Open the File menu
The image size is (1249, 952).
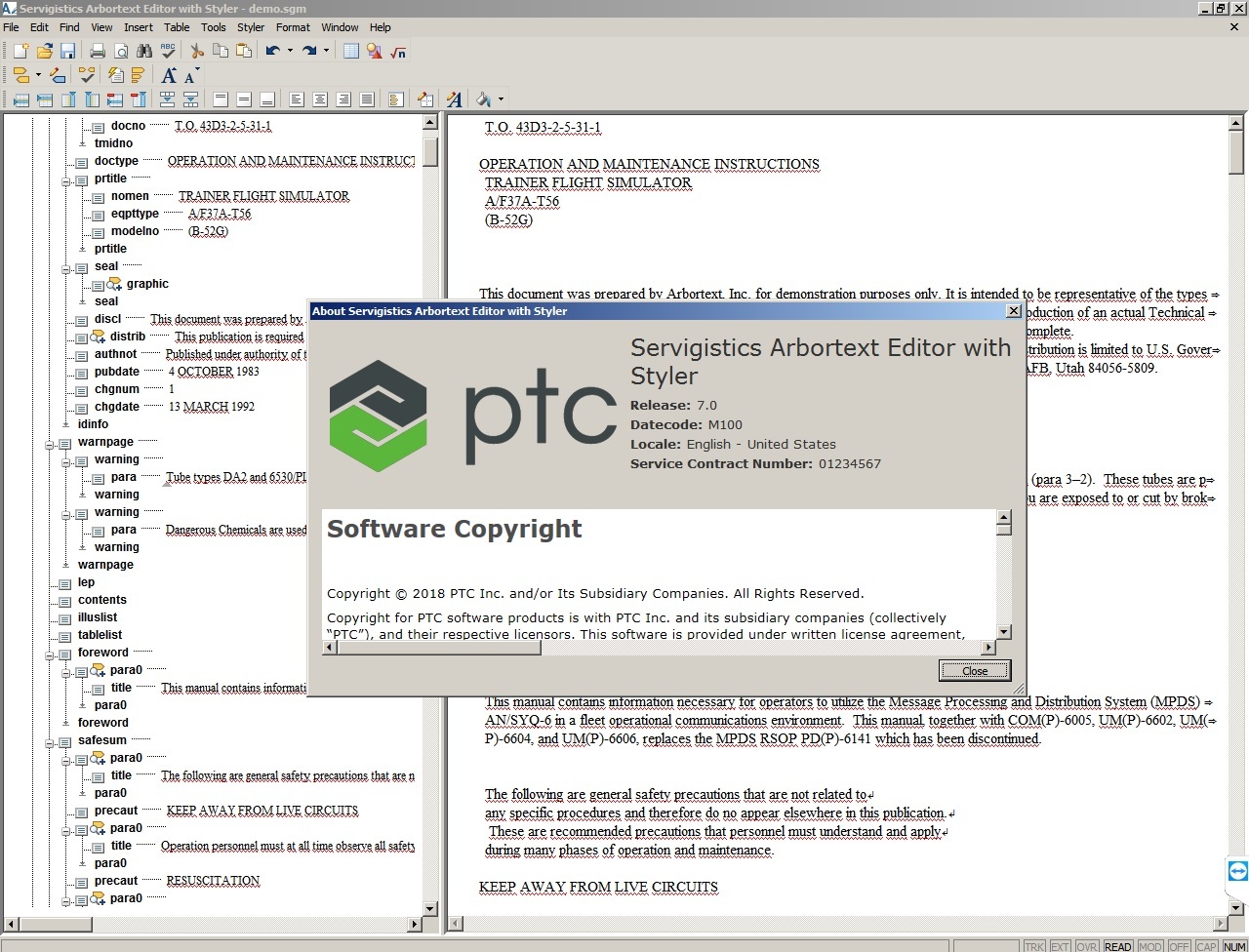click(x=11, y=27)
